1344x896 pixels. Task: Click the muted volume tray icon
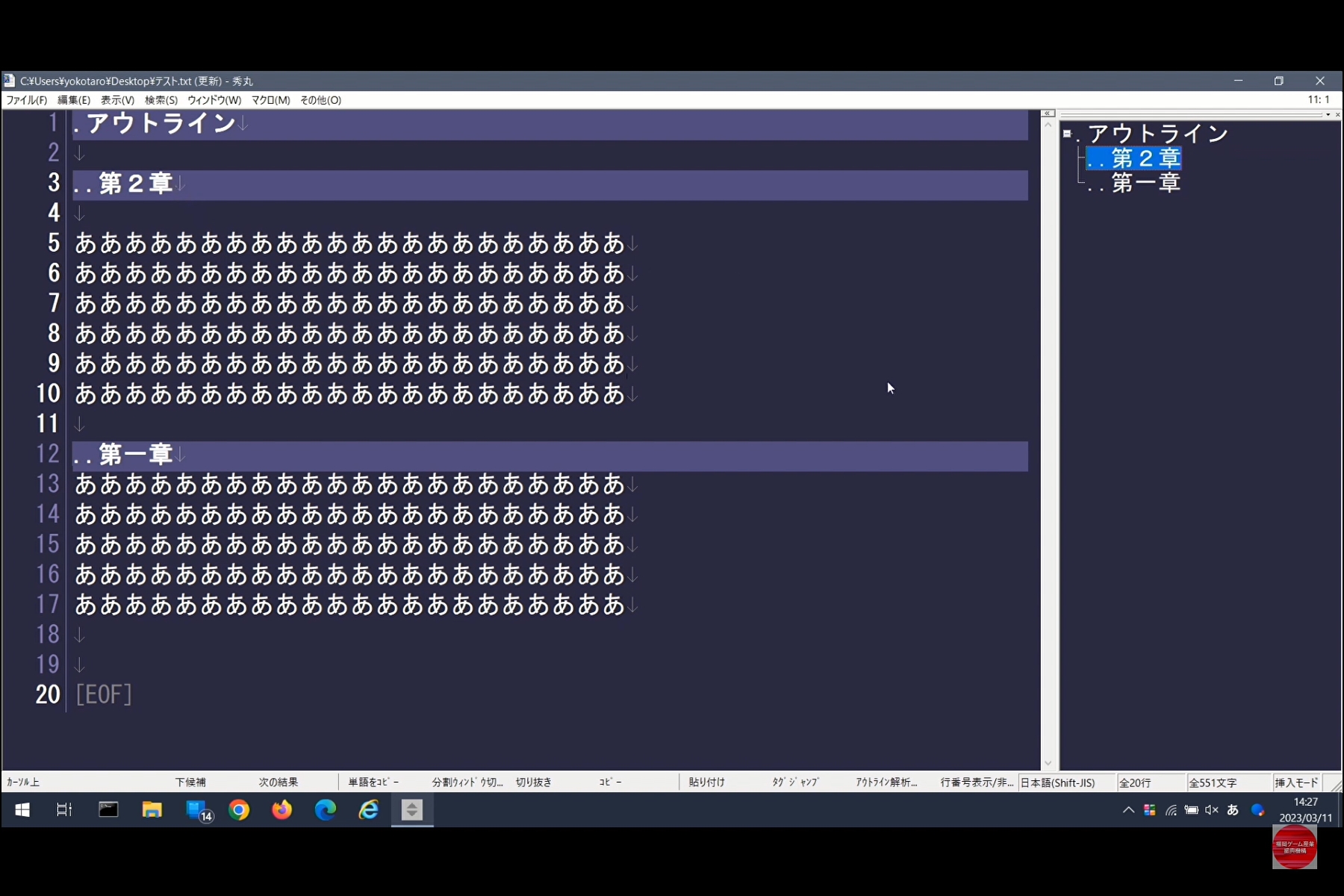[1212, 810]
